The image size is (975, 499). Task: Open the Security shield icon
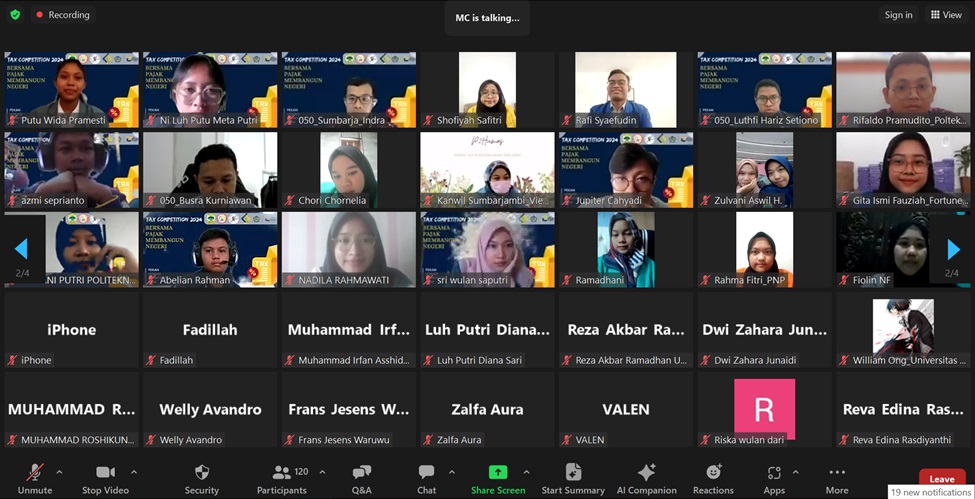pyautogui.click(x=201, y=473)
